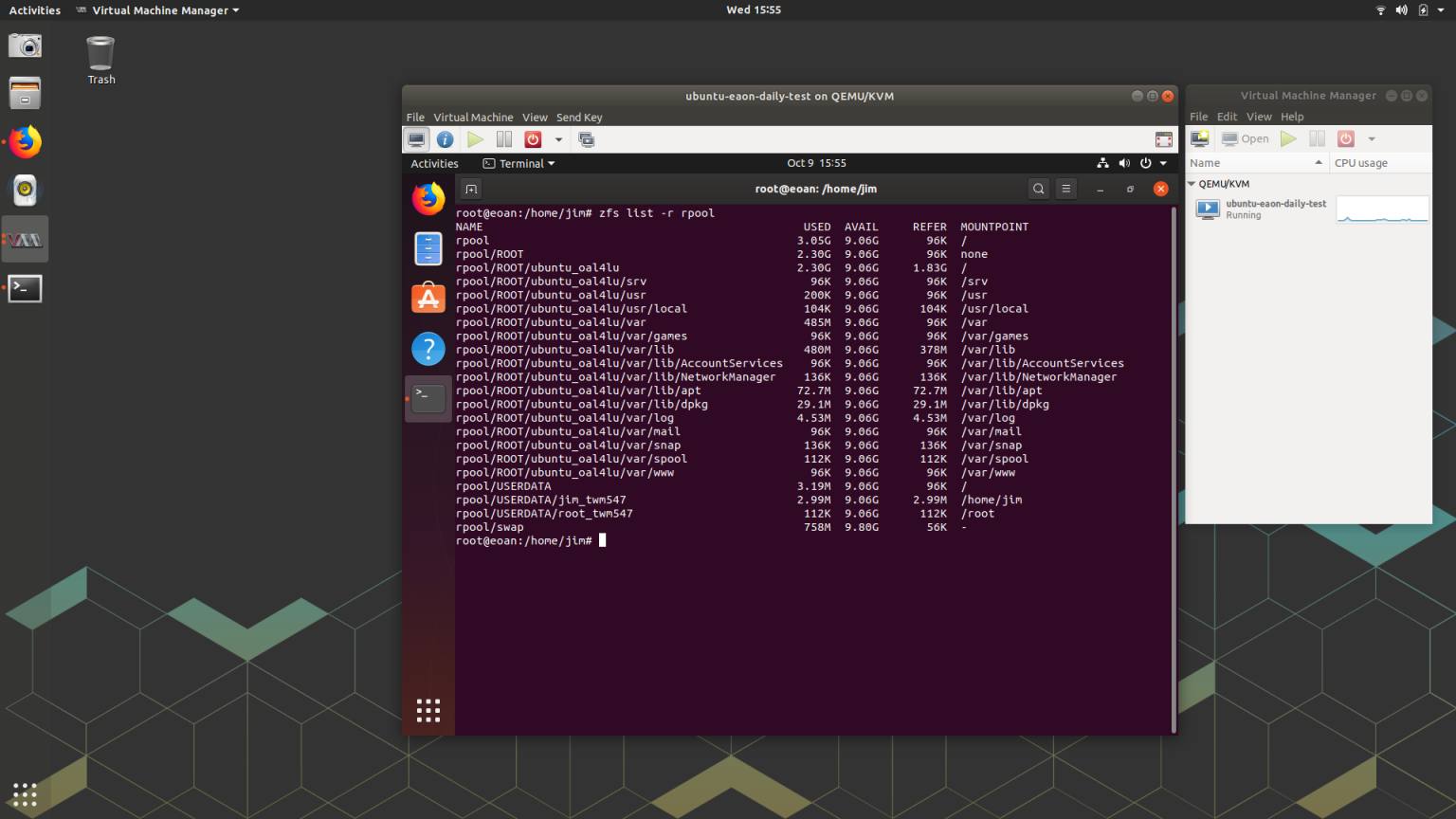Create a new virtual machine via the toolbar icon

point(1199,138)
